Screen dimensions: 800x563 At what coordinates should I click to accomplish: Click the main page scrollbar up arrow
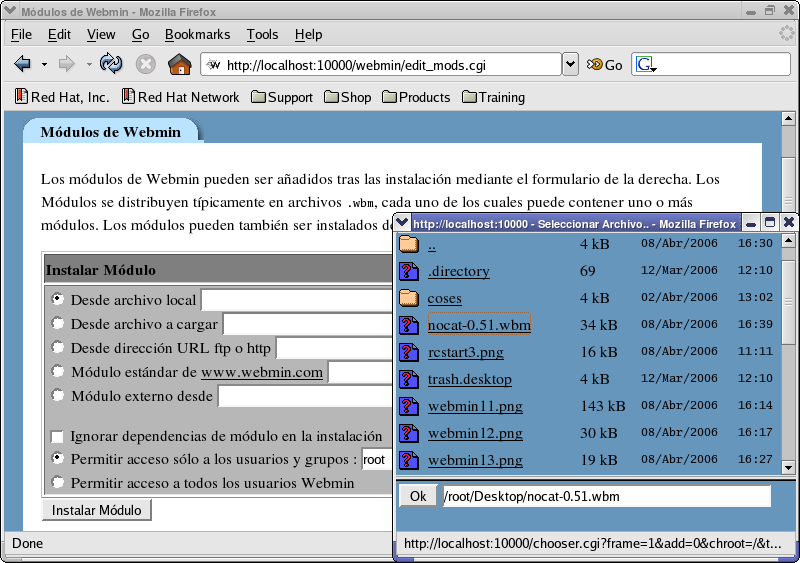[x=788, y=118]
